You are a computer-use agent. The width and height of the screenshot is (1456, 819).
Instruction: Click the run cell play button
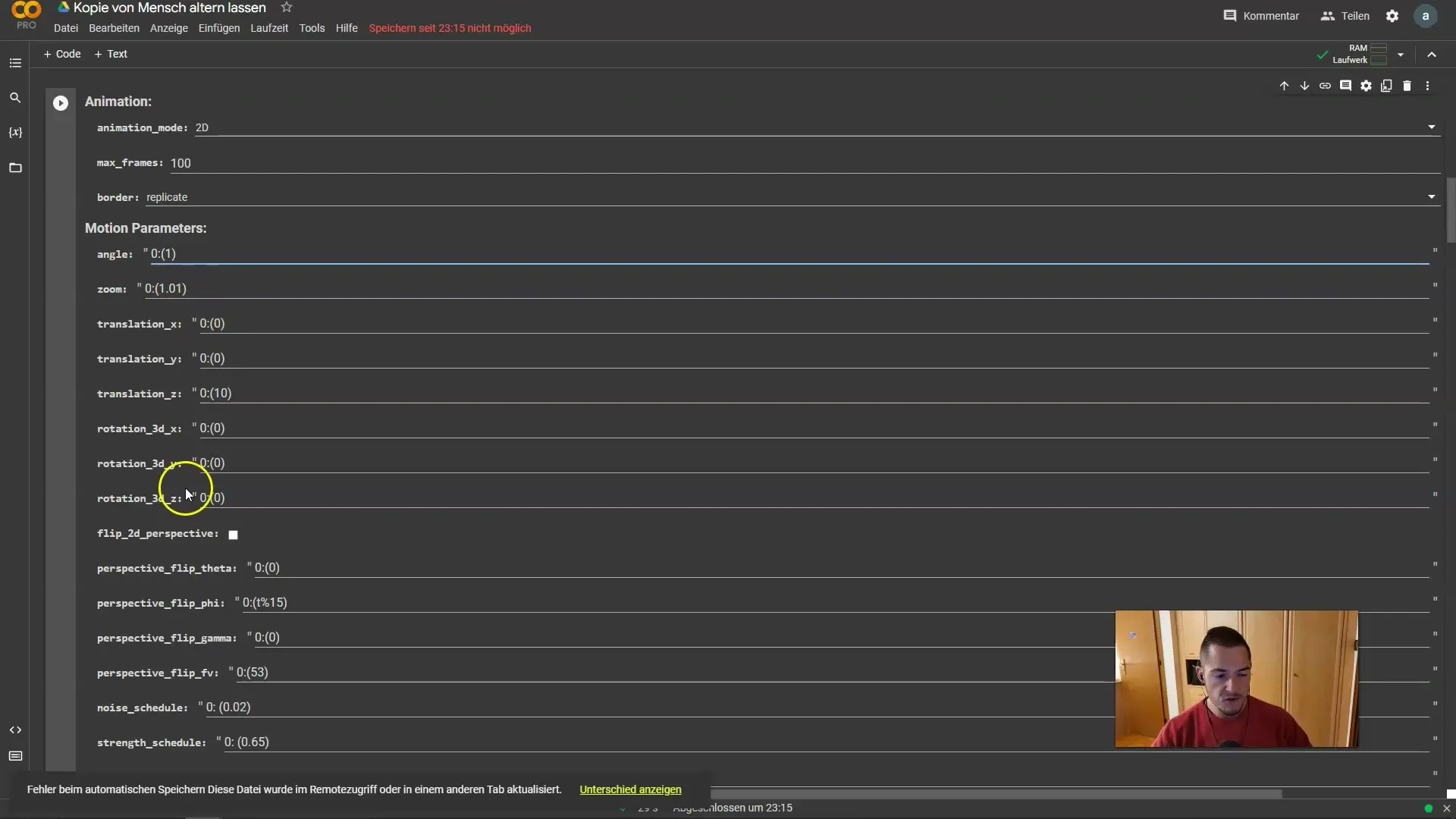60,102
